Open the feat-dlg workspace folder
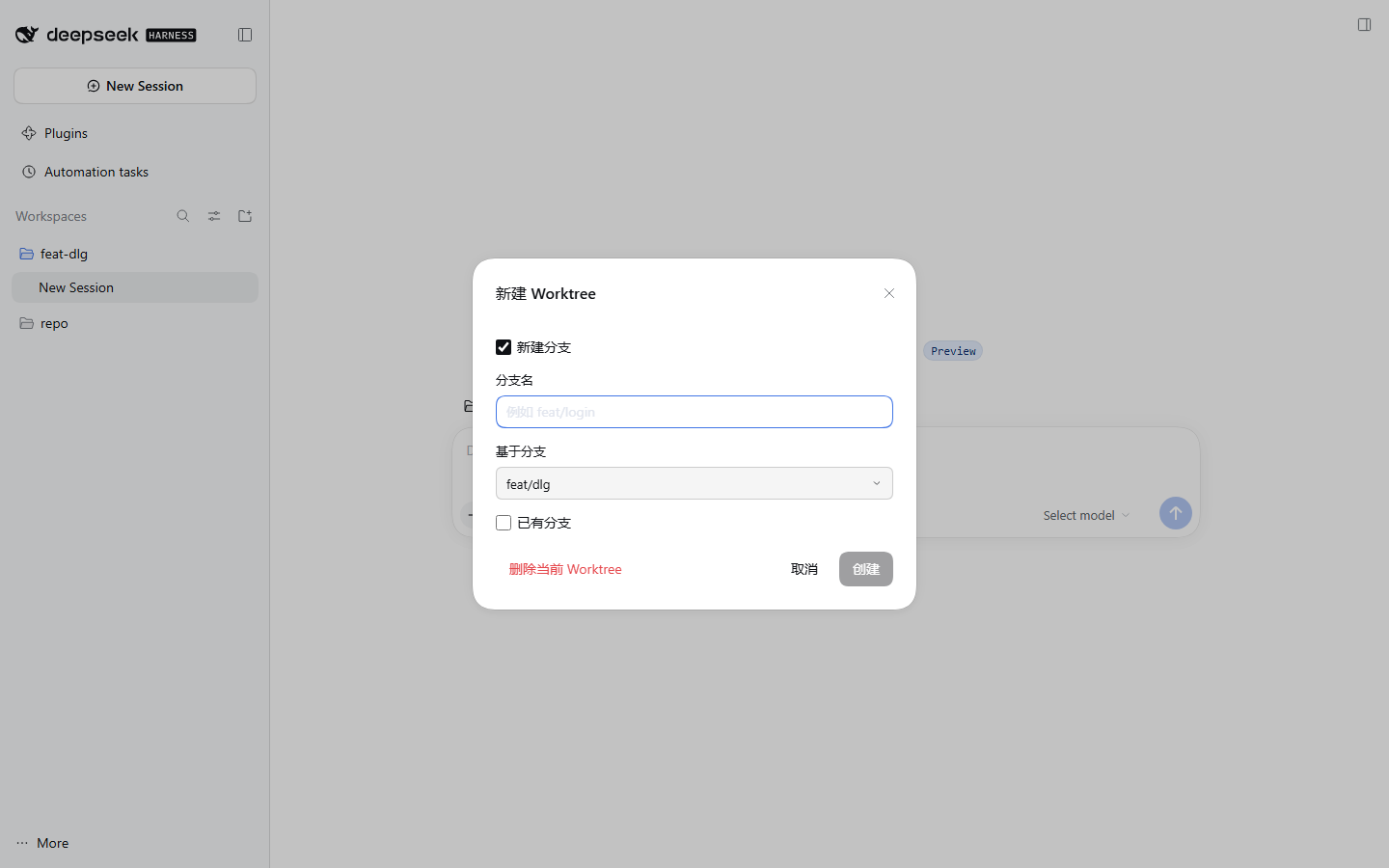The image size is (1389, 868). pos(135,254)
